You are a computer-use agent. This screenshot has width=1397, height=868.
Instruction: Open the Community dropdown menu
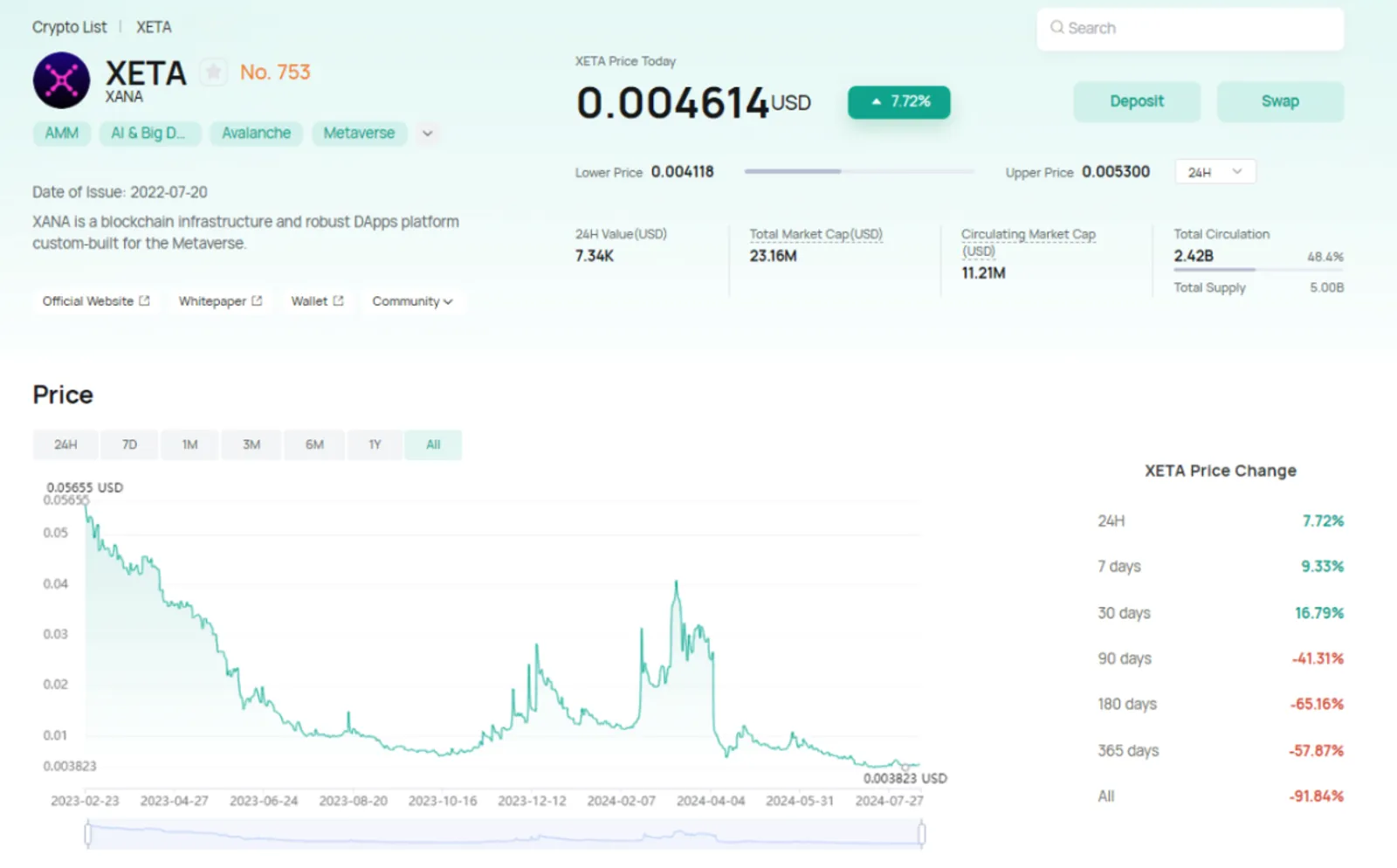pos(412,301)
